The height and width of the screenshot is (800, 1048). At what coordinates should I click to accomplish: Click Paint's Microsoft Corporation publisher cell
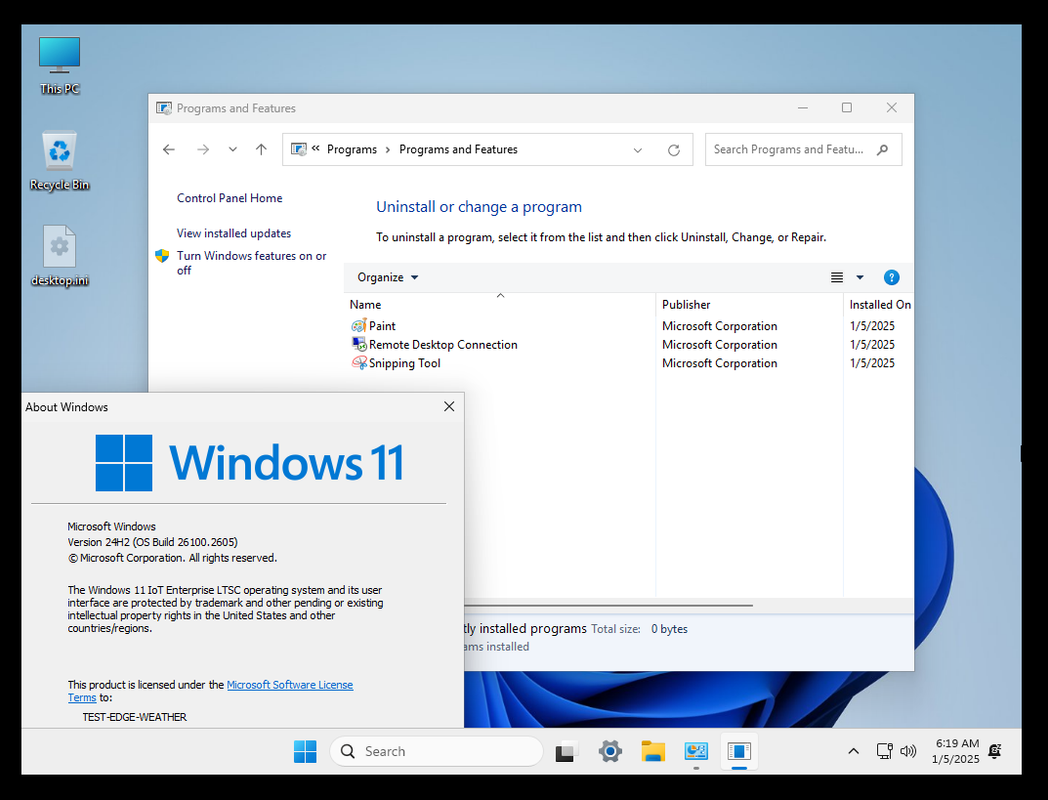click(719, 326)
